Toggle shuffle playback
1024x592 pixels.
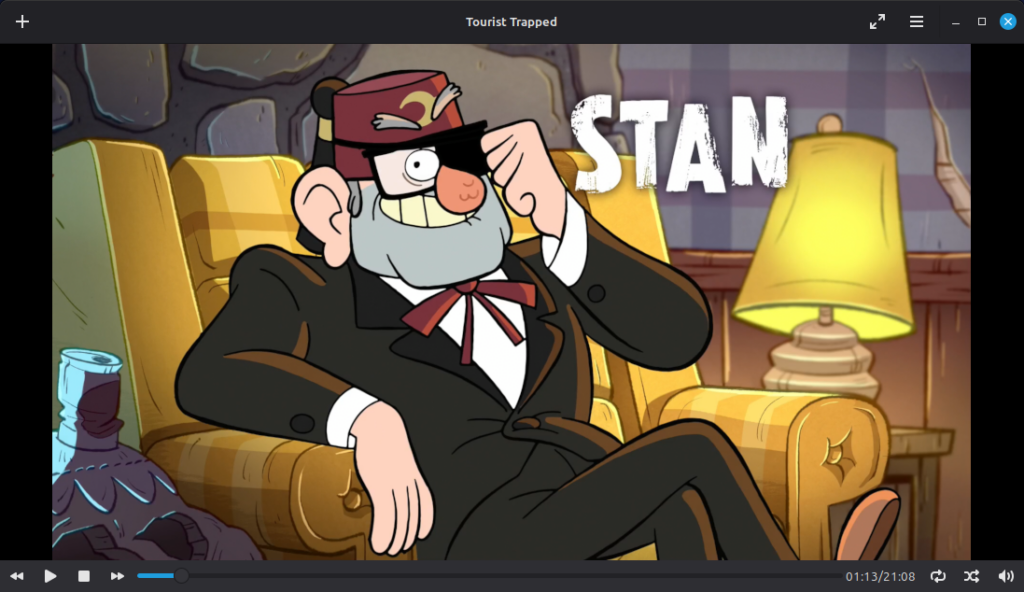point(971,576)
